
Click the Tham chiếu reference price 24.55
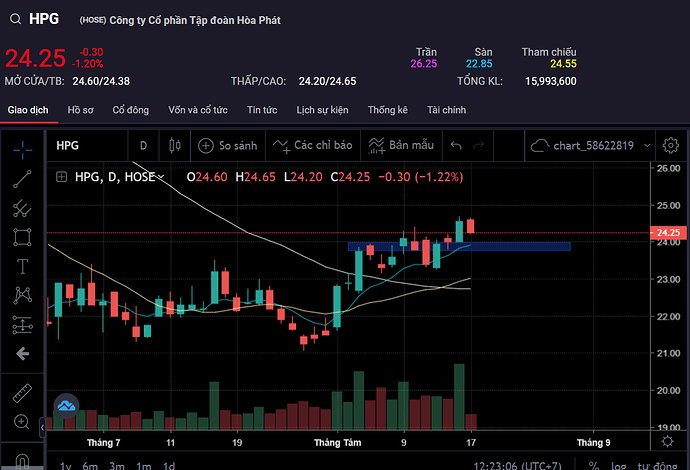563,64
